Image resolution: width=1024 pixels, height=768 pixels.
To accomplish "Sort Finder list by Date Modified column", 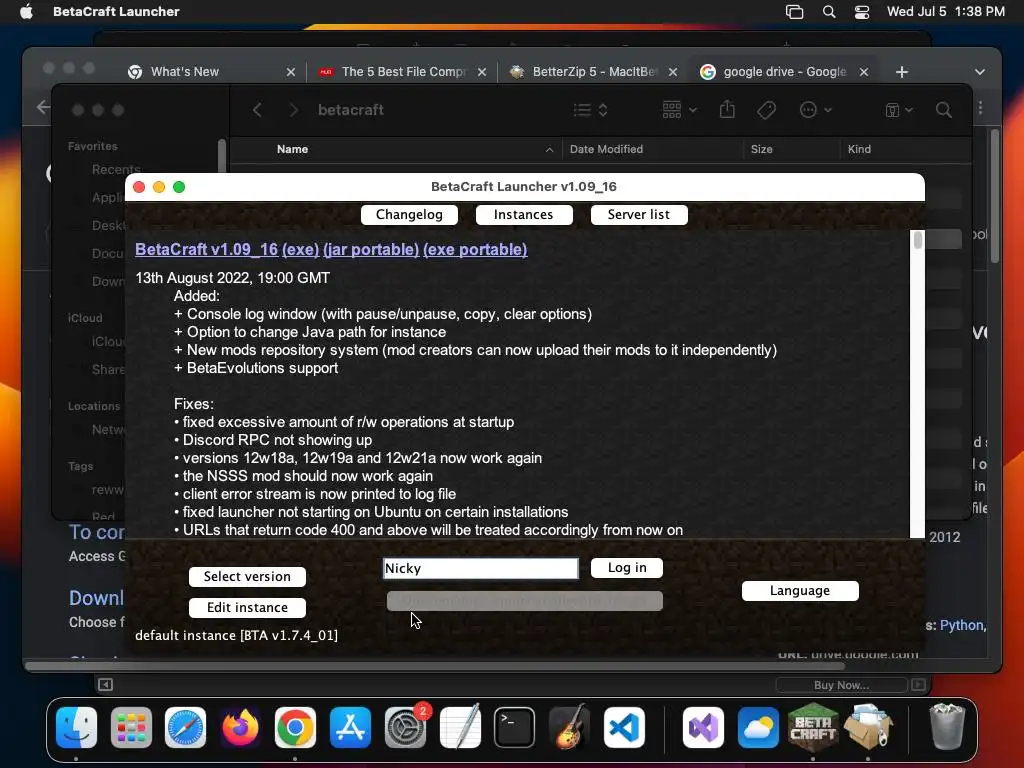I will [x=606, y=150].
